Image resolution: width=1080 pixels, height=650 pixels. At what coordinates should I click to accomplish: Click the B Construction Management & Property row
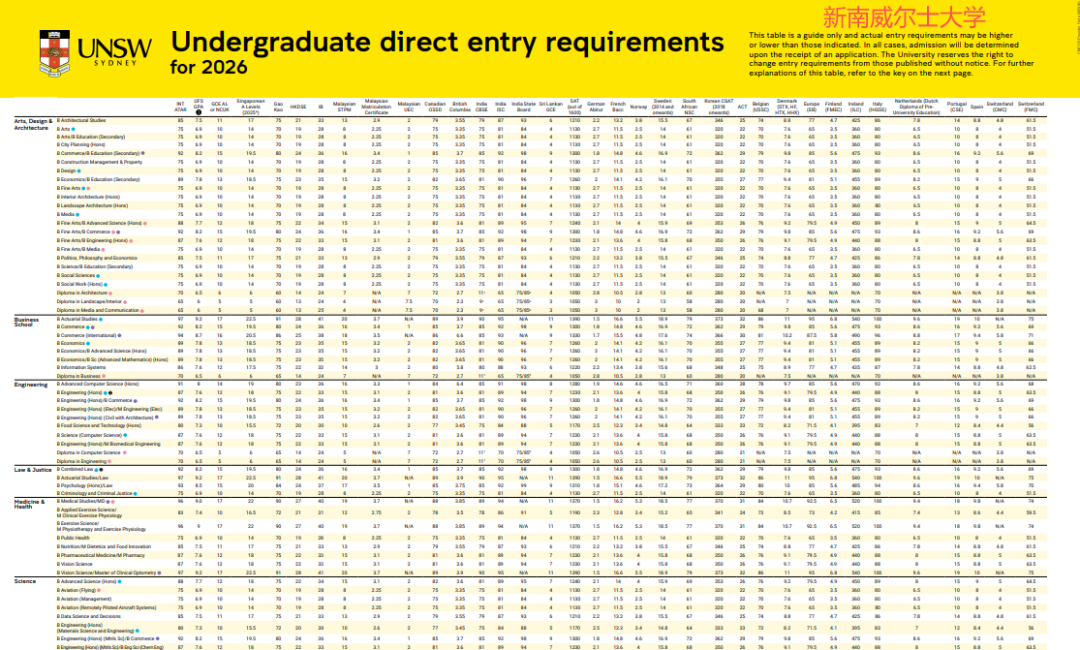coord(100,161)
